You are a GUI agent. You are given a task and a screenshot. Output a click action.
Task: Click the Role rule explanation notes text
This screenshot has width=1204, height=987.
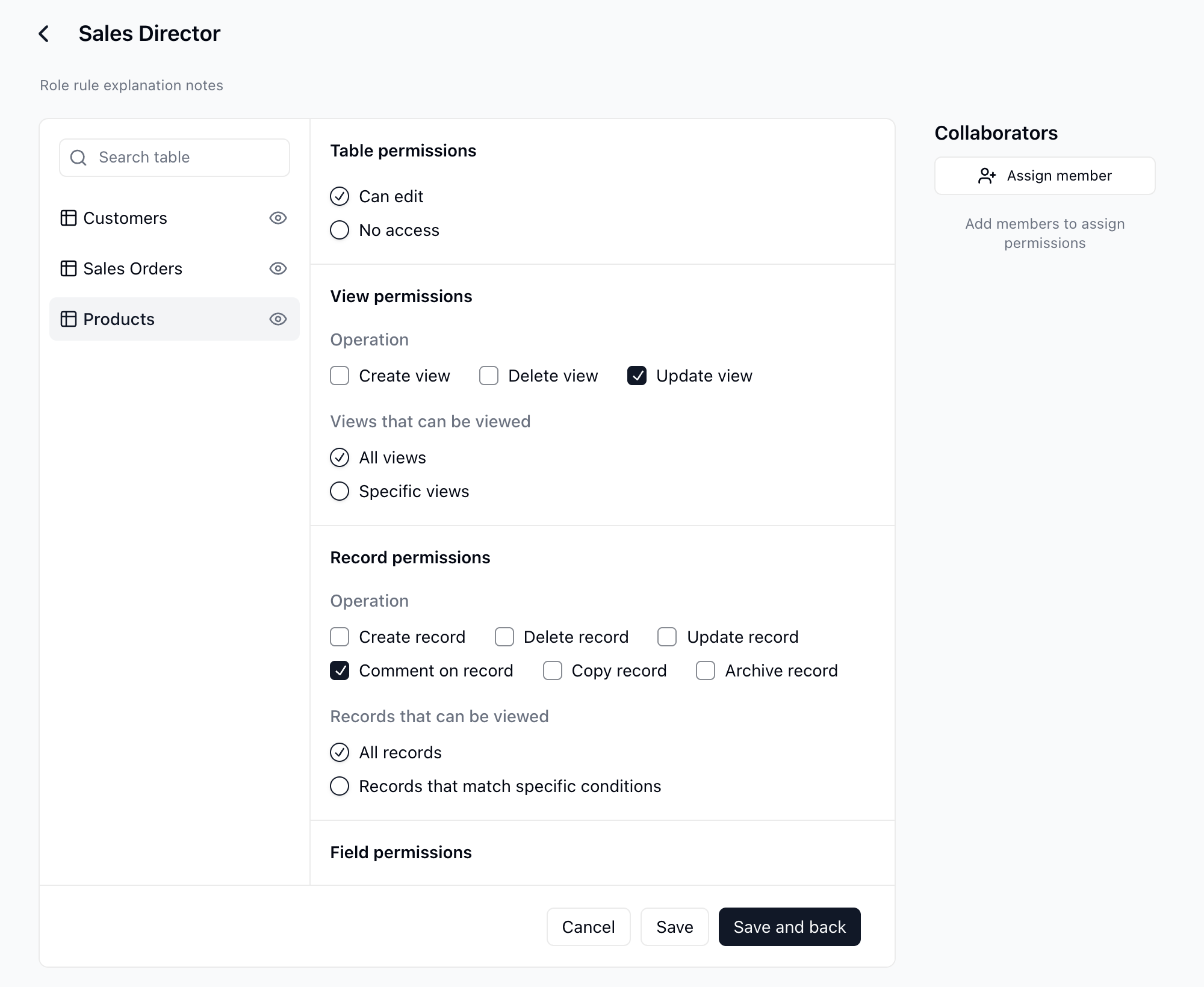coord(131,85)
